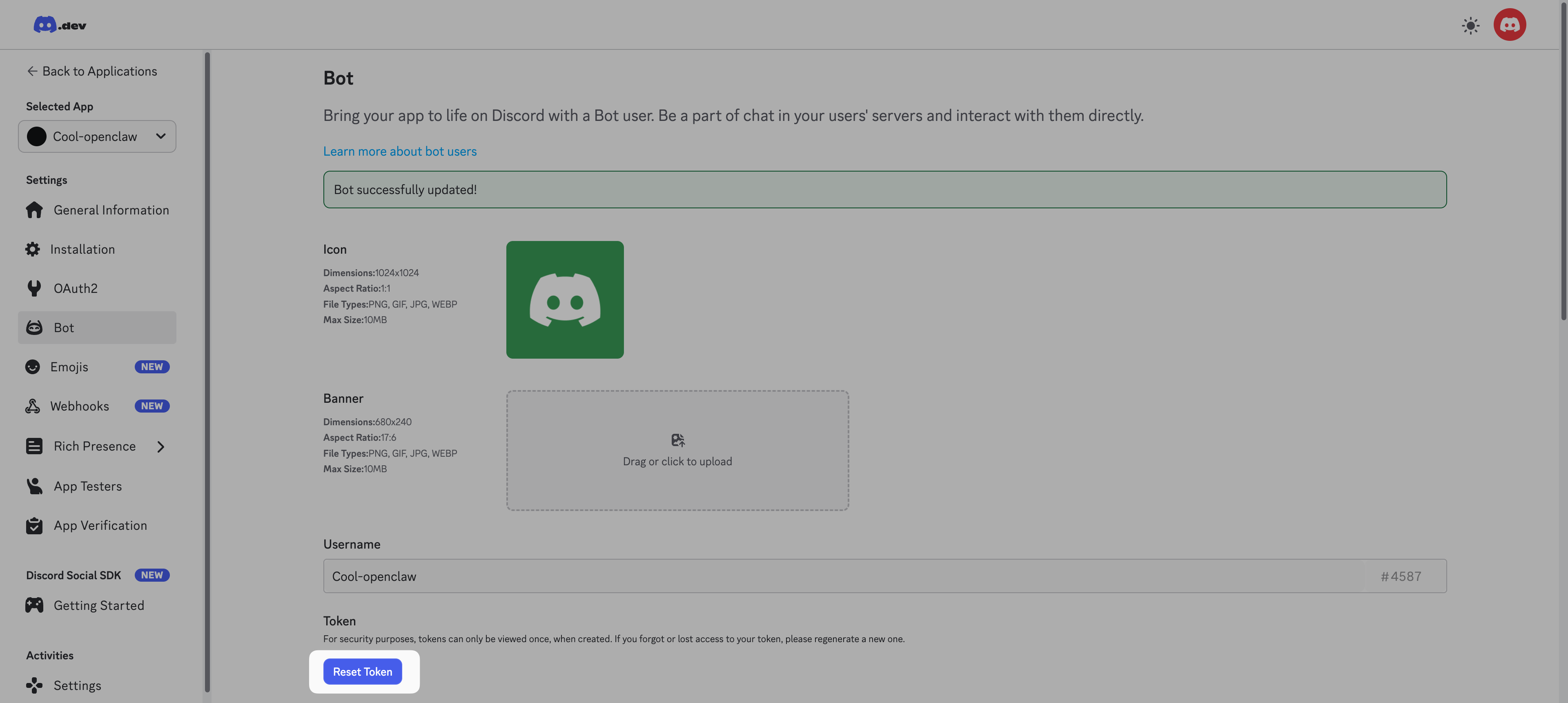Open Settings under Activities
Viewport: 1568px width, 703px height.
[x=77, y=685]
